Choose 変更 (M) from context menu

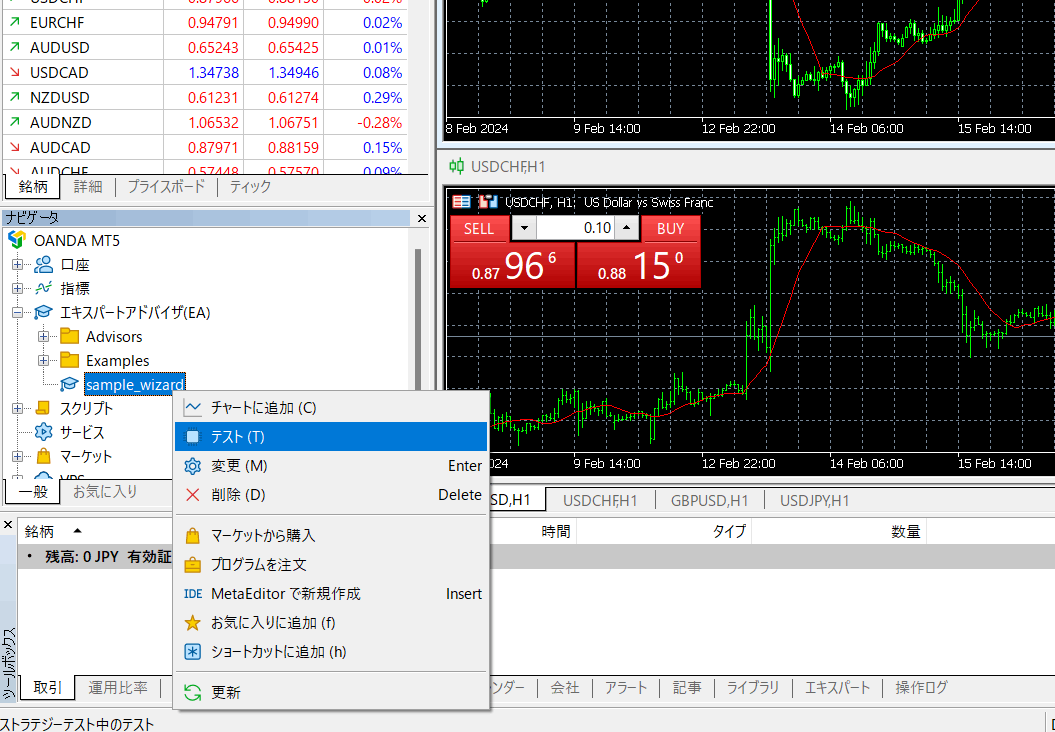coord(330,466)
